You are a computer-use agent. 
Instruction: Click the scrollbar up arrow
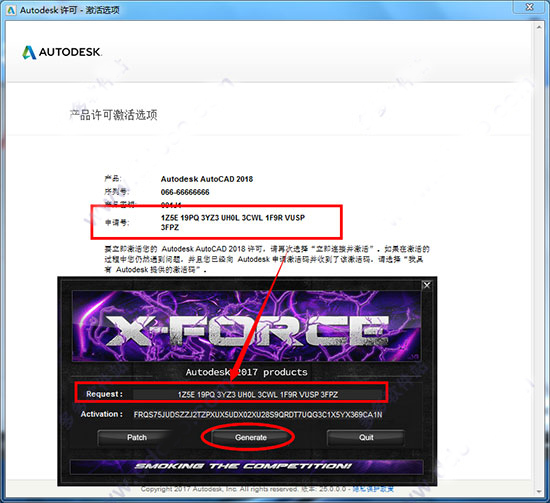tap(539, 27)
